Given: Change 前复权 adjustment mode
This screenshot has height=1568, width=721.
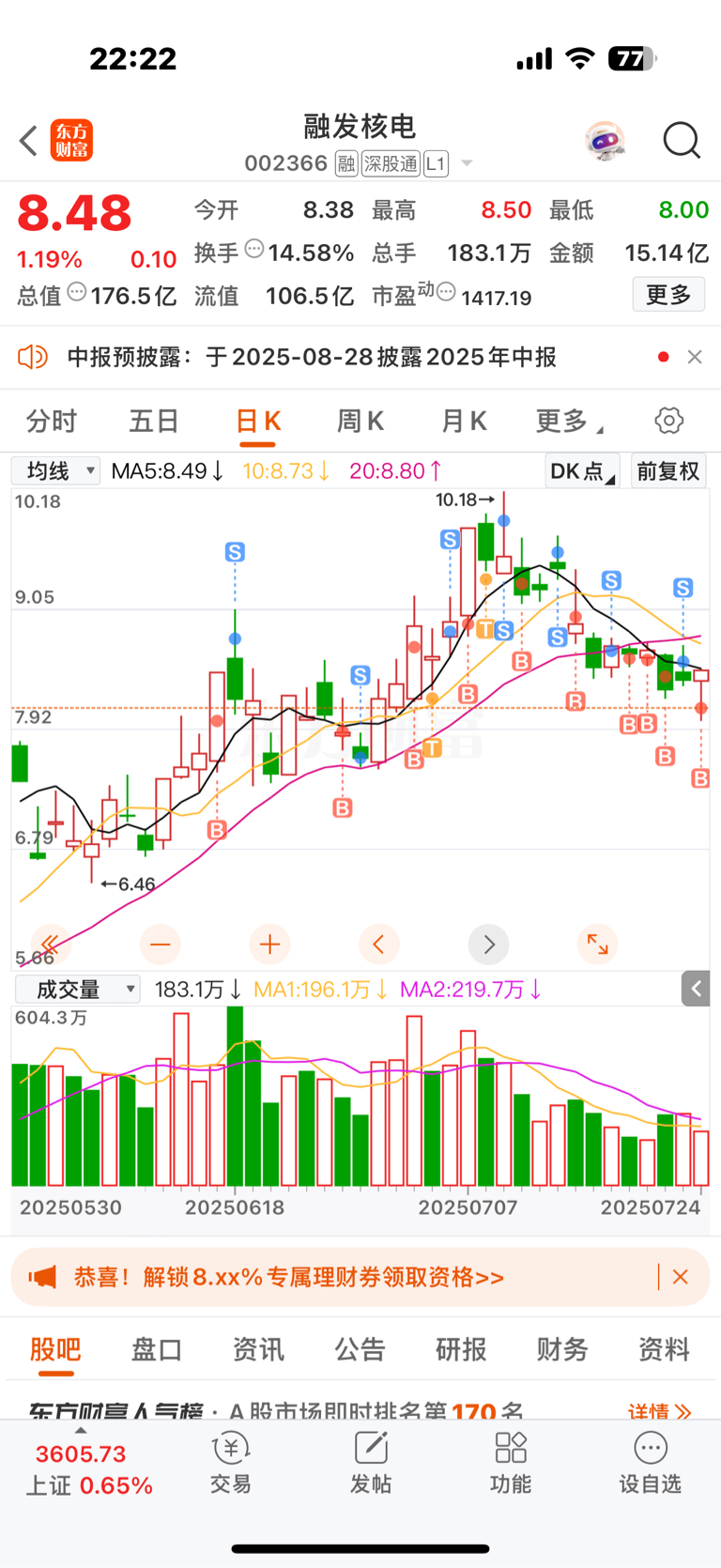Looking at the screenshot, I should (x=668, y=470).
